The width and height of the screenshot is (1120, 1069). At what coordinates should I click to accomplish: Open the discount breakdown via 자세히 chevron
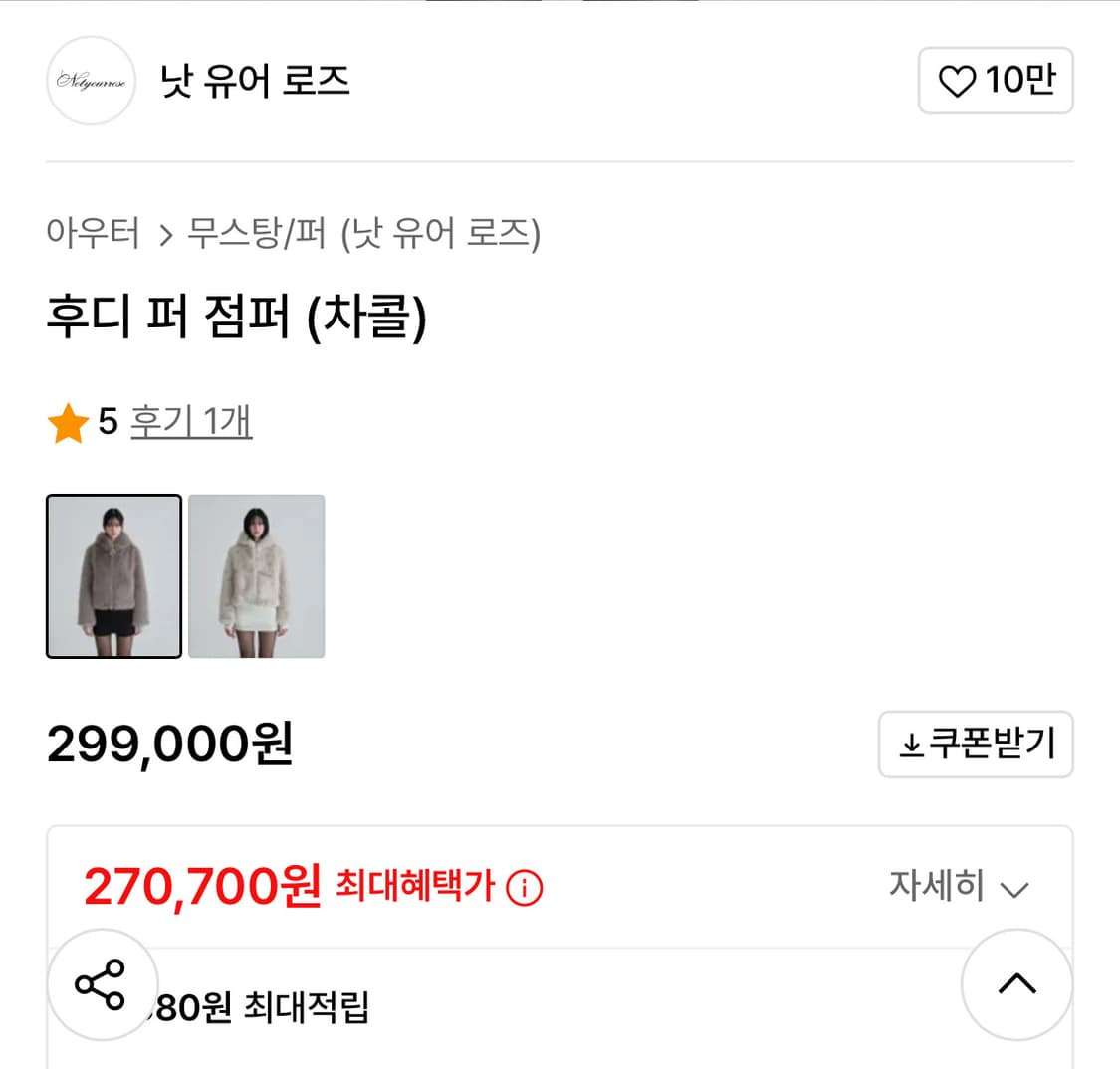tap(1014, 888)
